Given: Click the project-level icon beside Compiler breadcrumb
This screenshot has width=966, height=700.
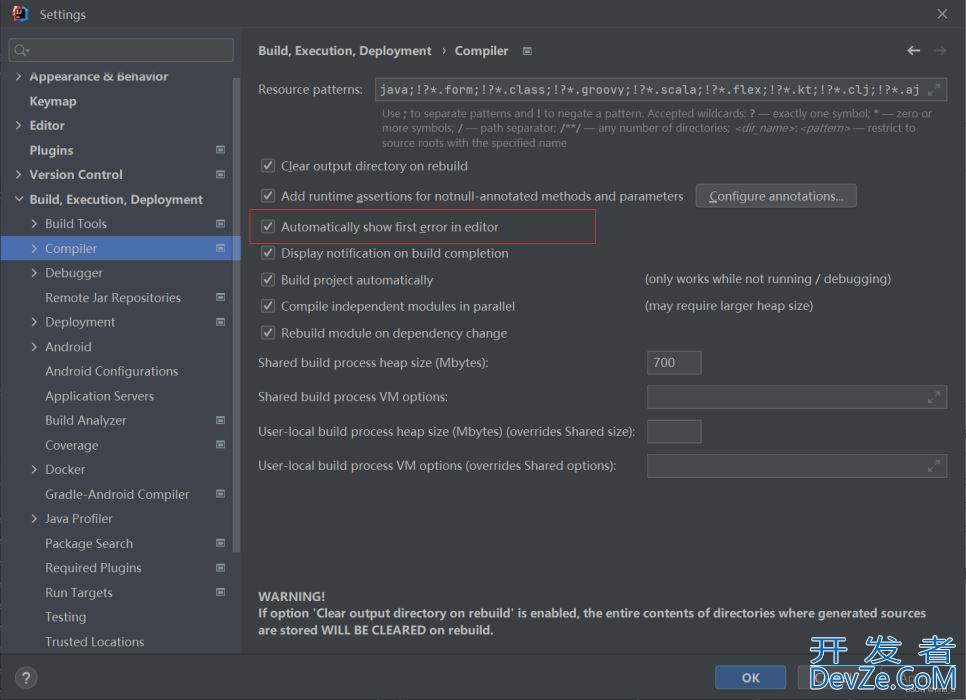Looking at the screenshot, I should pos(527,51).
